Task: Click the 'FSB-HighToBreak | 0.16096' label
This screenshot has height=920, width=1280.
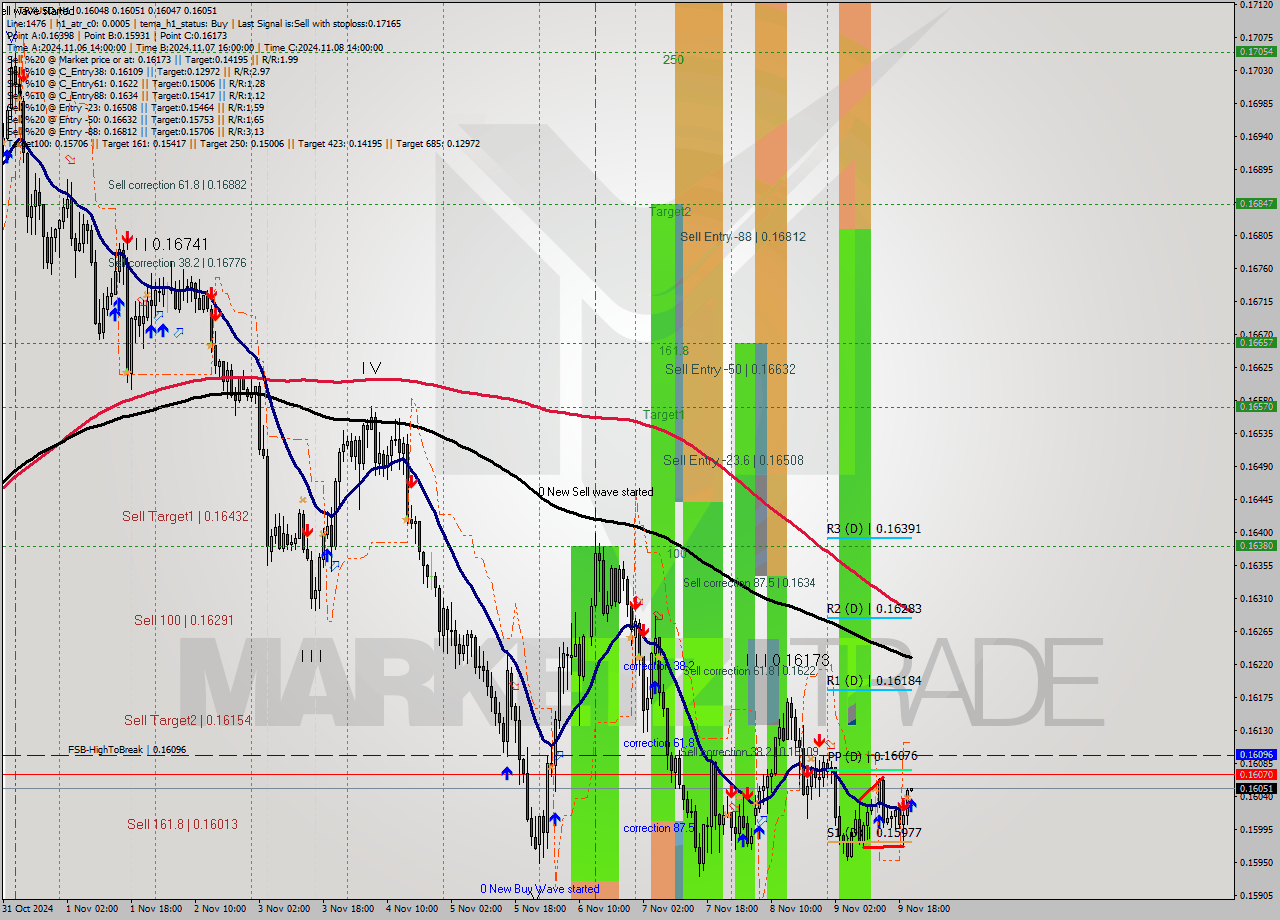Action: click(x=127, y=749)
